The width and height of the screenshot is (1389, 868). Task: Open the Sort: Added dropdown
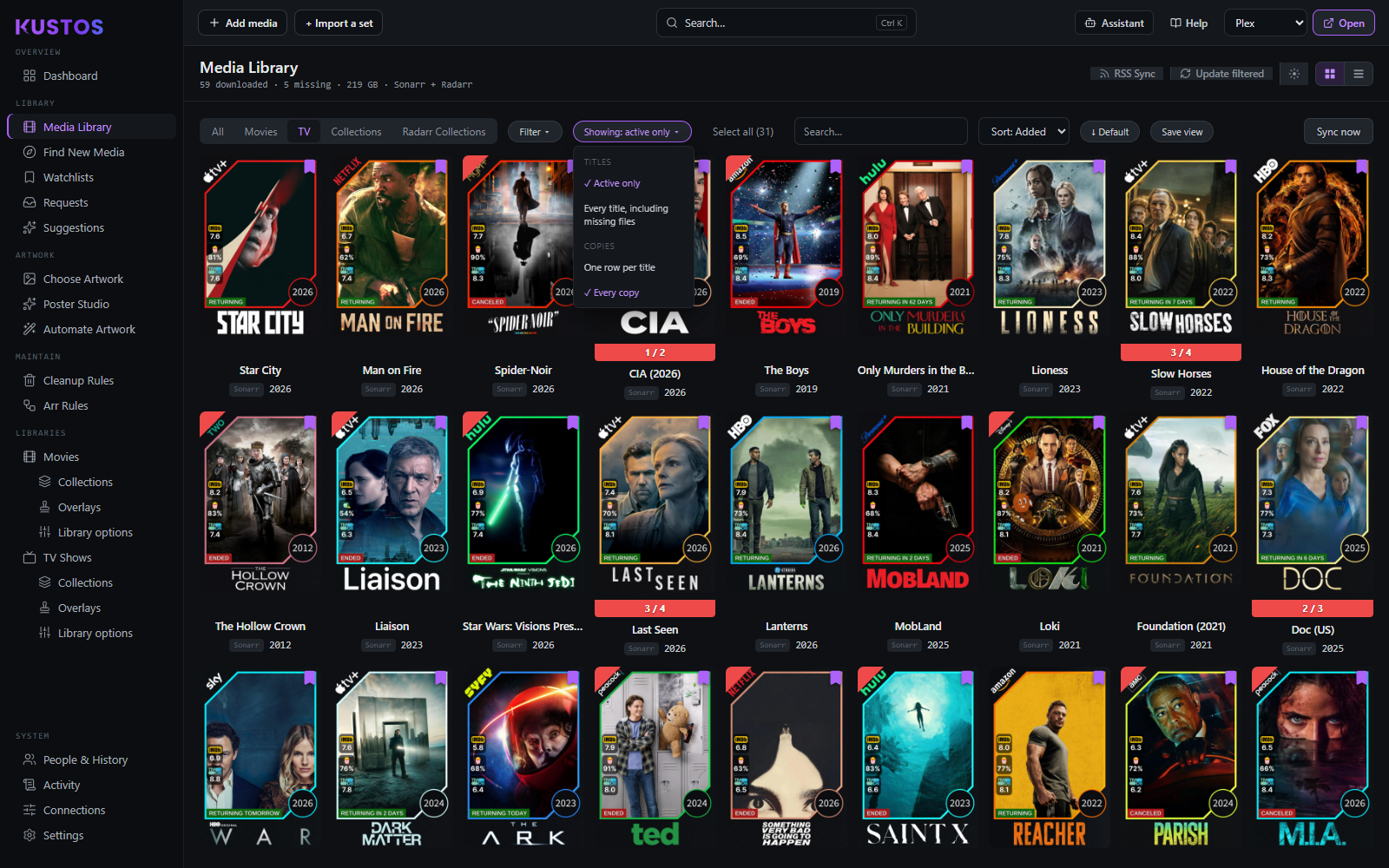point(1024,132)
